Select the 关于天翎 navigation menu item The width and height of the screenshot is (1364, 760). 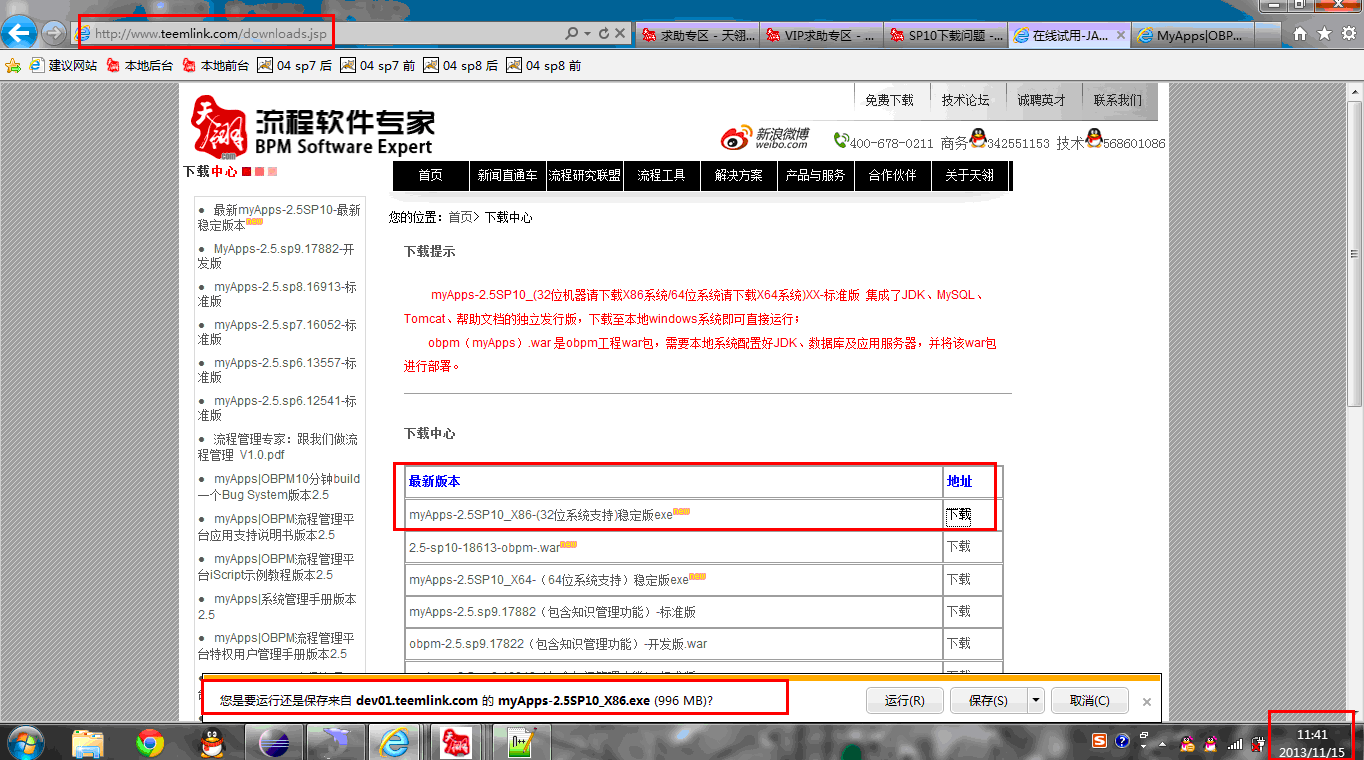(x=969, y=175)
